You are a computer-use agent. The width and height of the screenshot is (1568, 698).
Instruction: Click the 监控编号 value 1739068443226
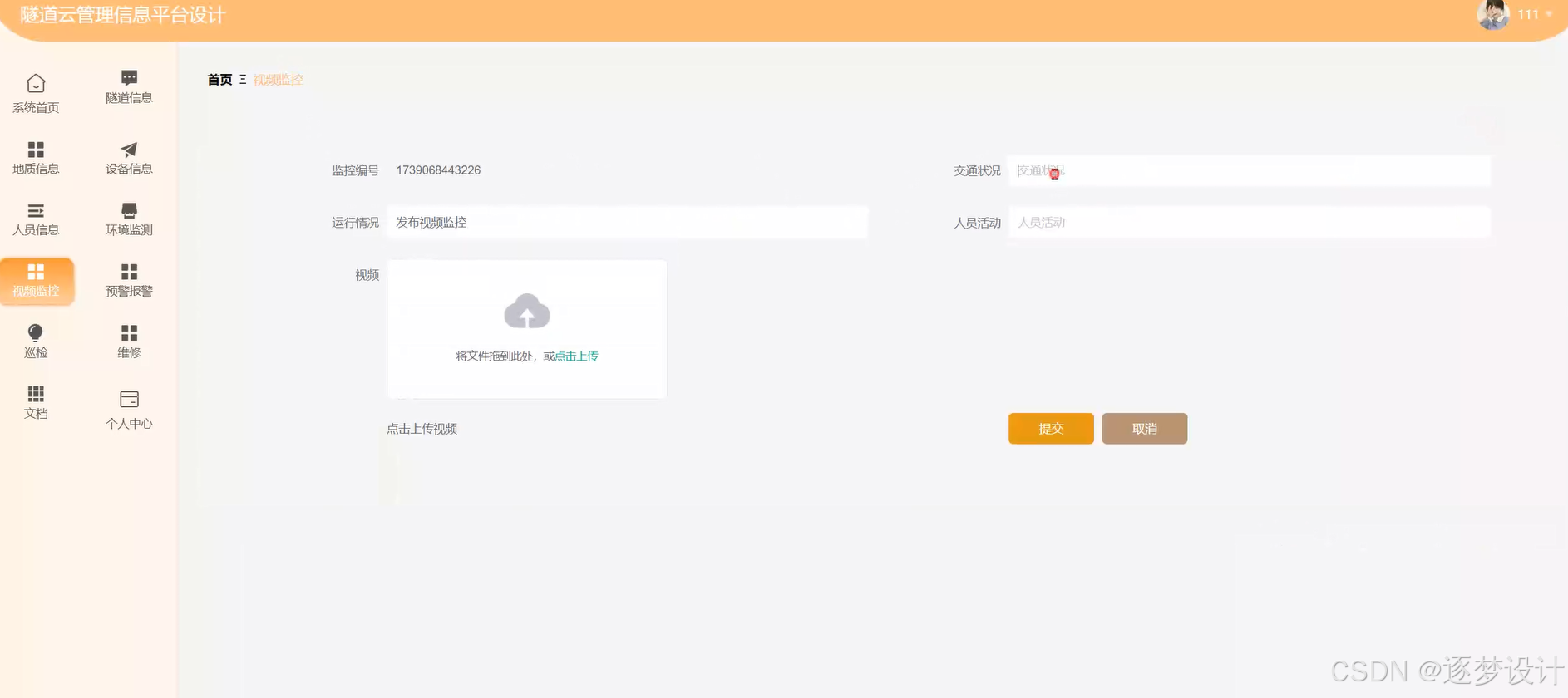click(x=438, y=170)
